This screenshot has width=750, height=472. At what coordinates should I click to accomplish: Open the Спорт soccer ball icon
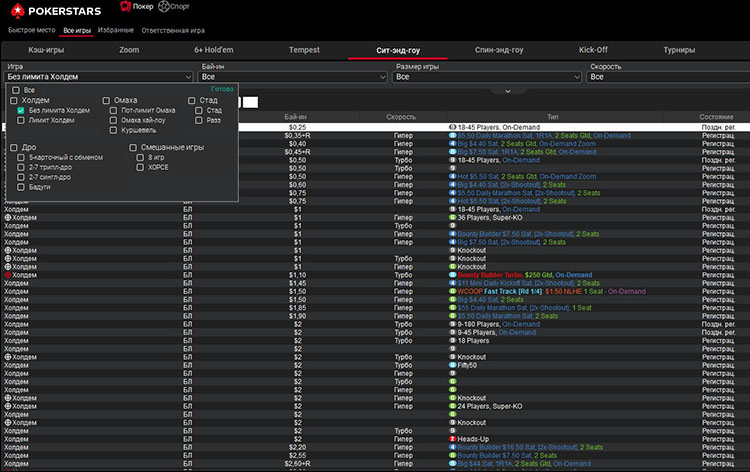click(x=164, y=6)
